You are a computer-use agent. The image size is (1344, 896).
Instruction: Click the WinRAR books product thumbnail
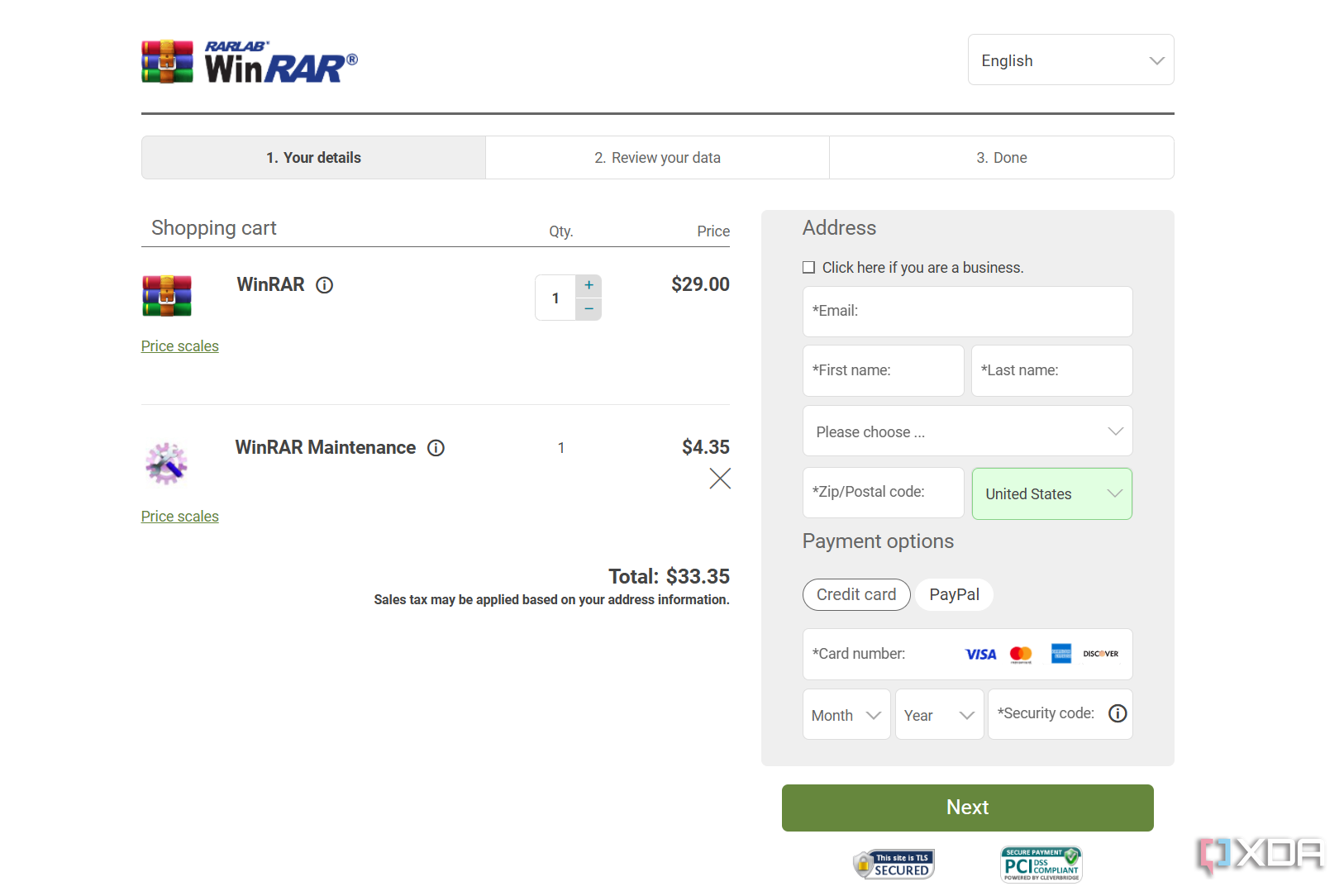click(167, 296)
